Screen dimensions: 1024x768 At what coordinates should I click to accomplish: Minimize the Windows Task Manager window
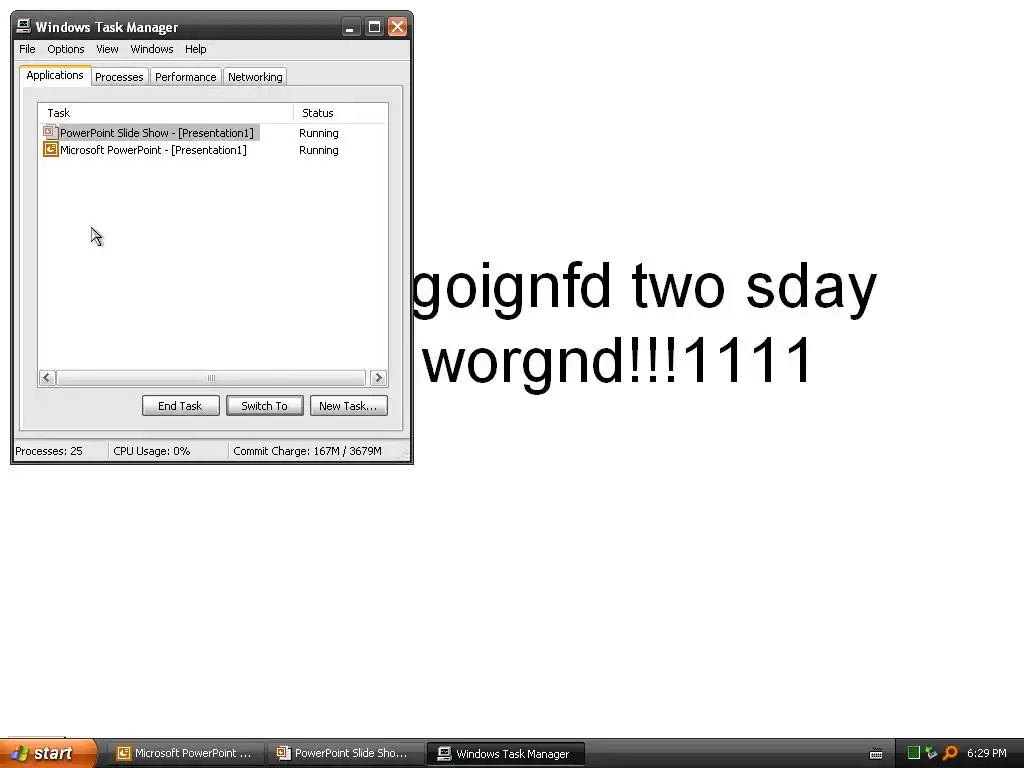pyautogui.click(x=351, y=27)
